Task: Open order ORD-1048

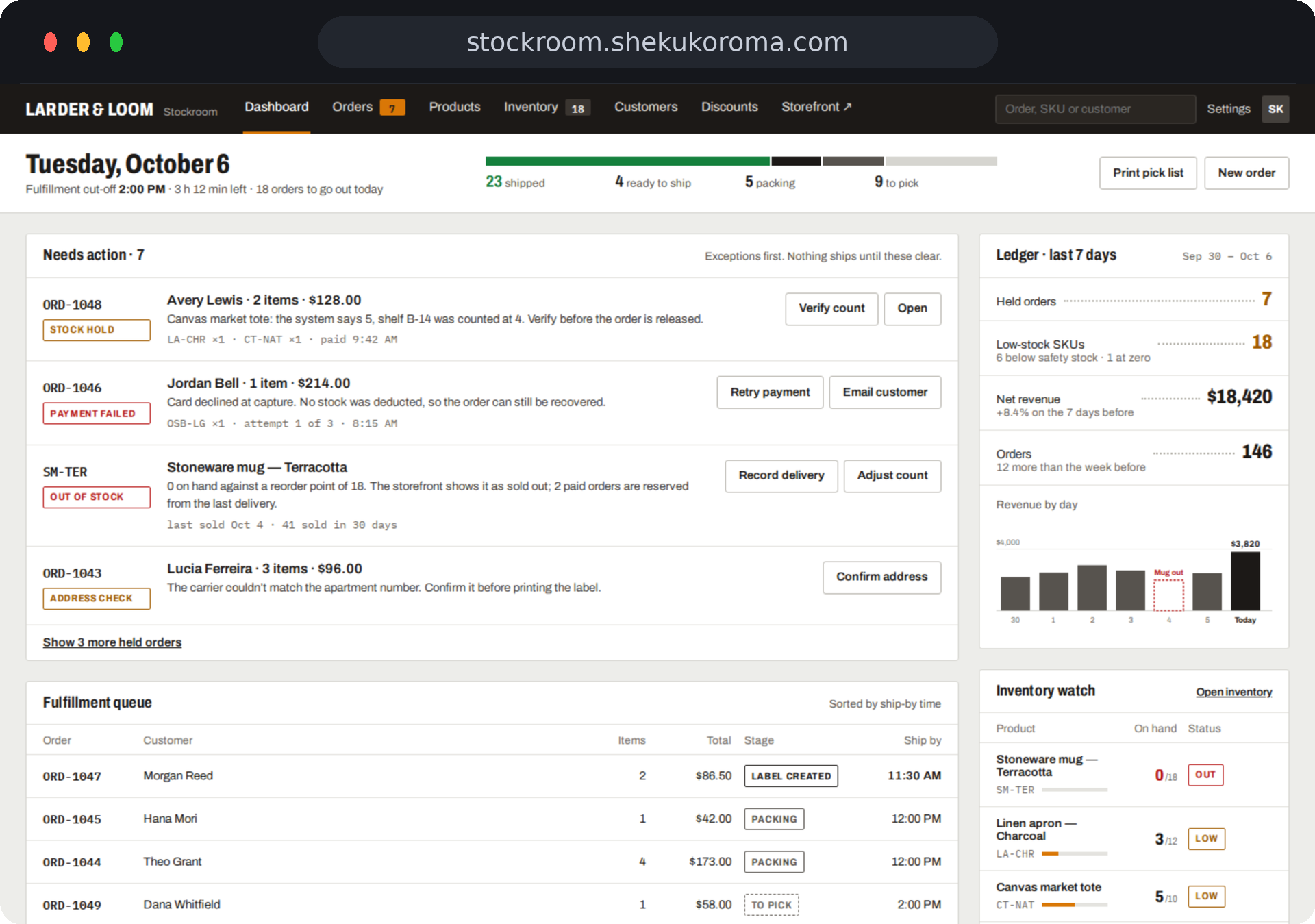Action: coord(912,309)
